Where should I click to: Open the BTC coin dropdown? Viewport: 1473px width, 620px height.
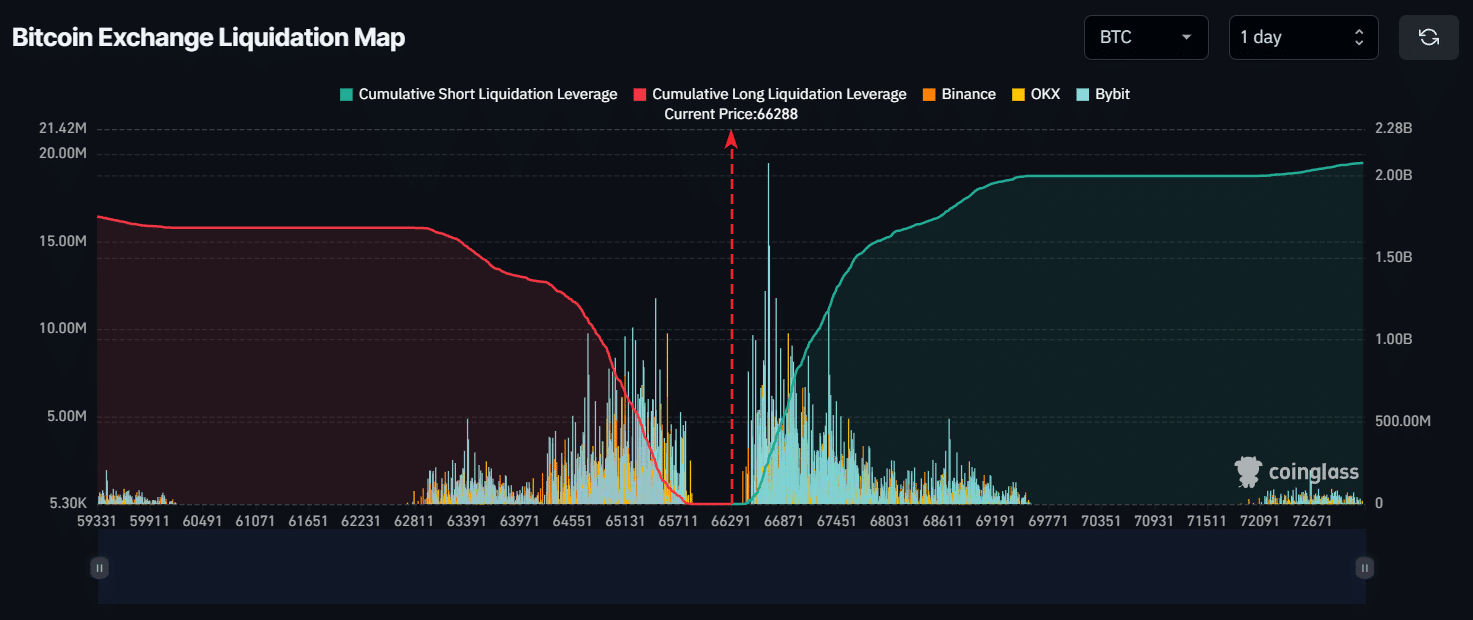tap(1146, 37)
